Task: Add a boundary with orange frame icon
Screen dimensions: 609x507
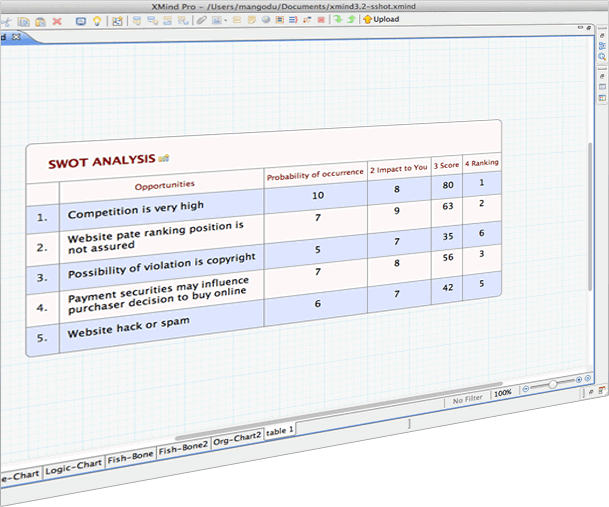Action: coord(280,19)
